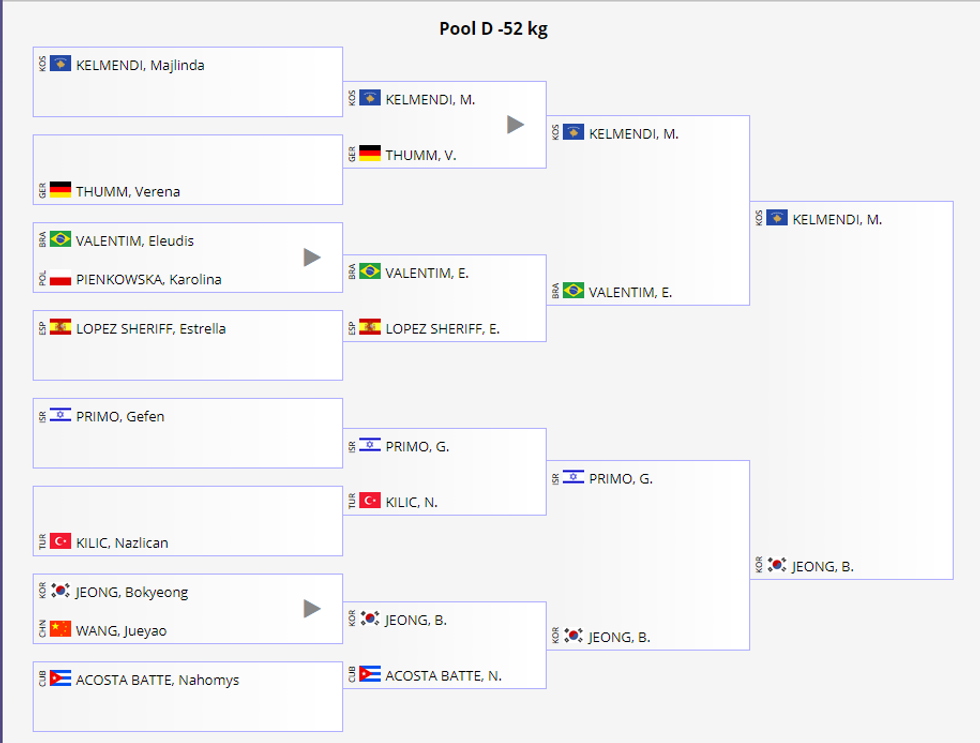Click the Pool D -52 kg heading

pyautogui.click(x=493, y=29)
